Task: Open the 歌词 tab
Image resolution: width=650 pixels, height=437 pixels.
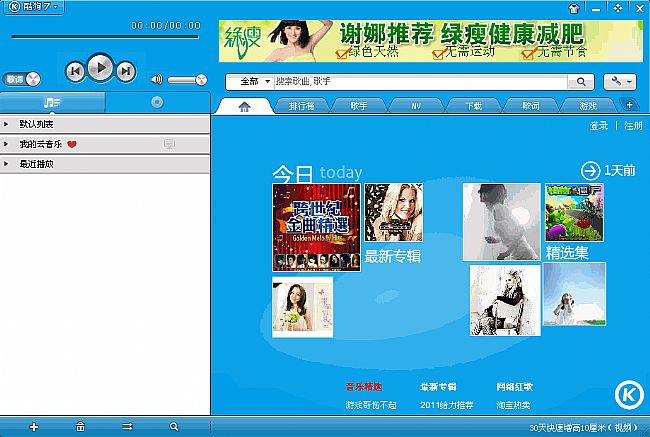Action: pyautogui.click(x=531, y=106)
